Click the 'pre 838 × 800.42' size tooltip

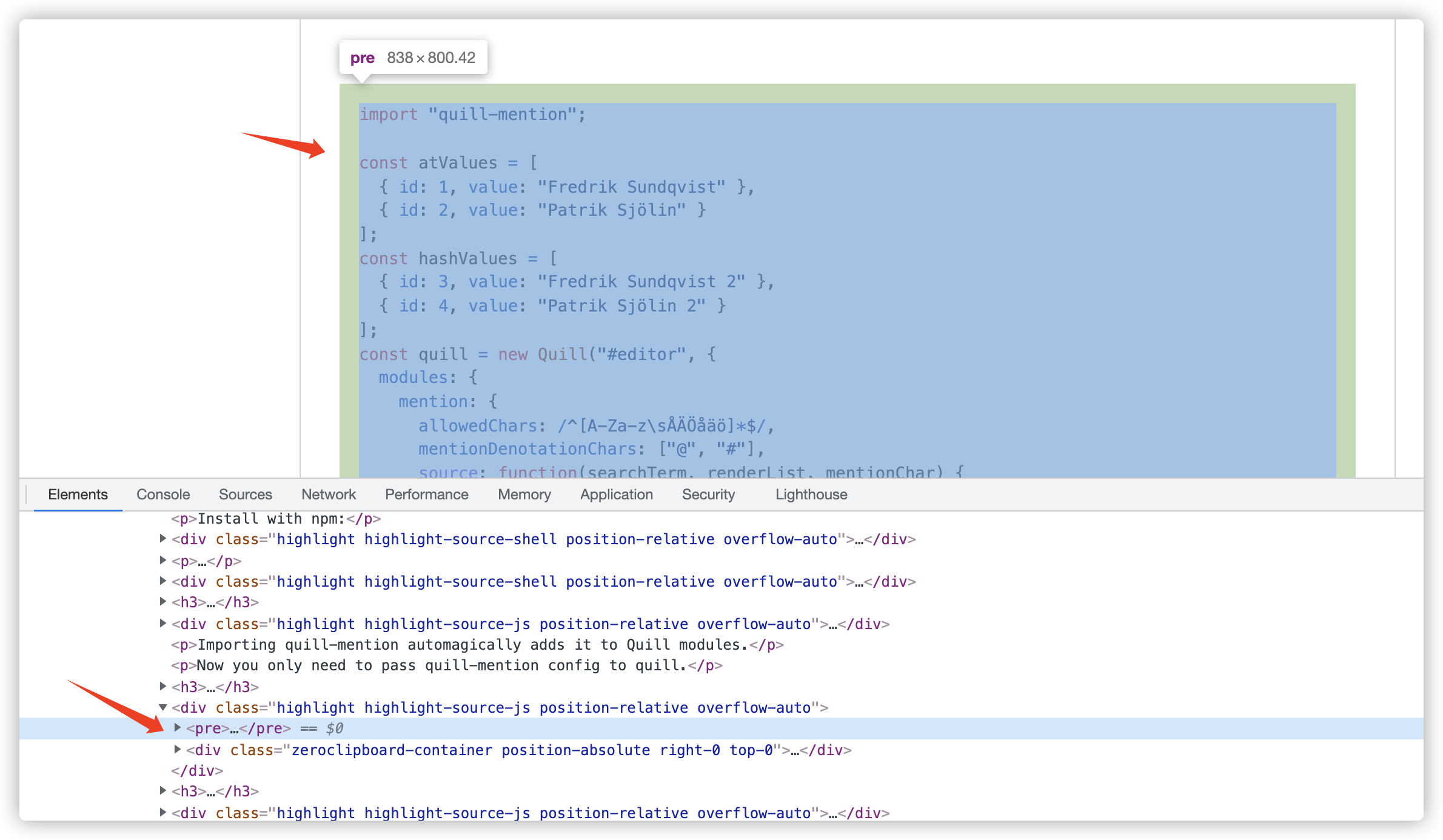(x=413, y=58)
